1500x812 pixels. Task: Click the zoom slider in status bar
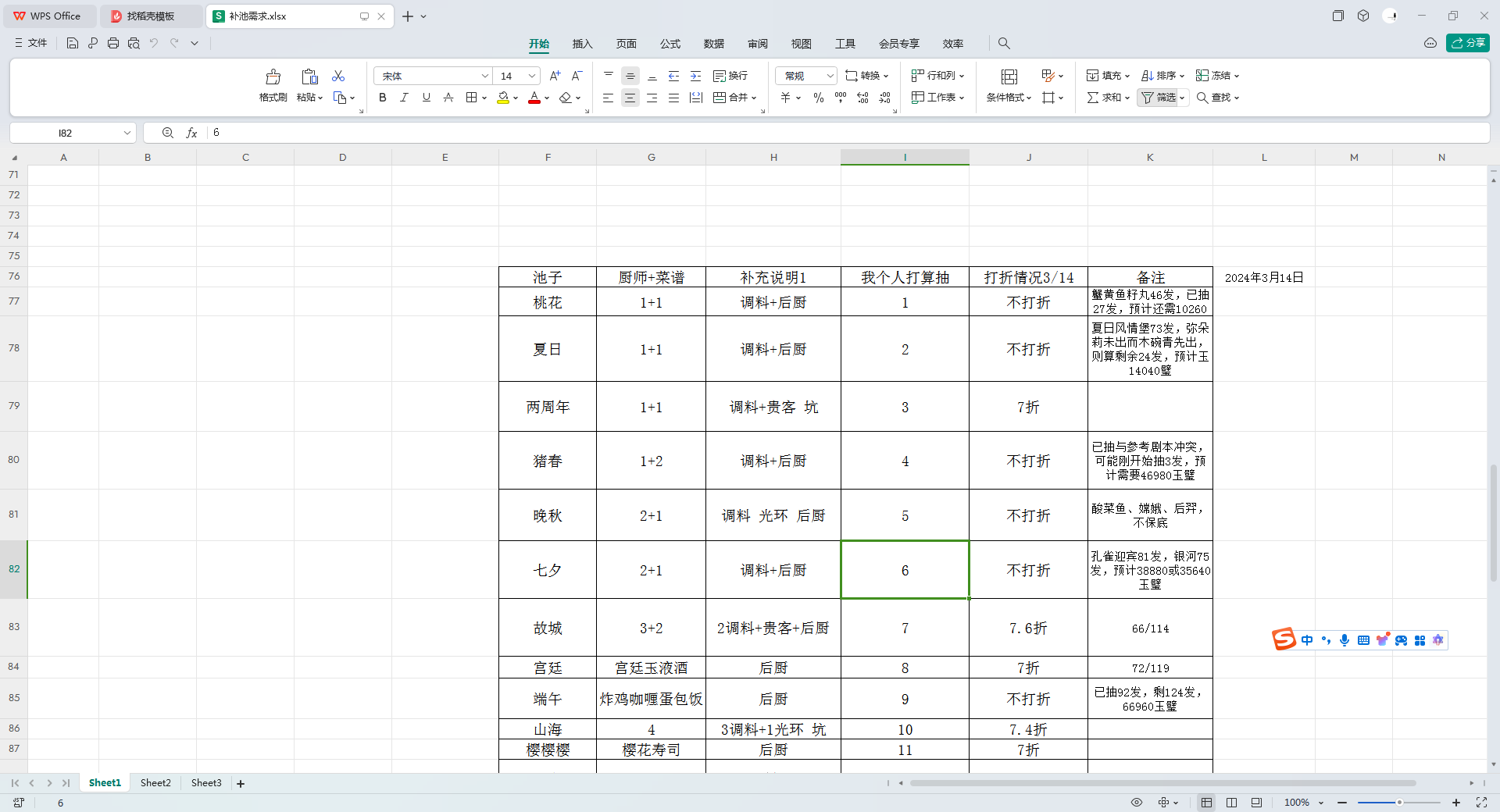(1399, 803)
